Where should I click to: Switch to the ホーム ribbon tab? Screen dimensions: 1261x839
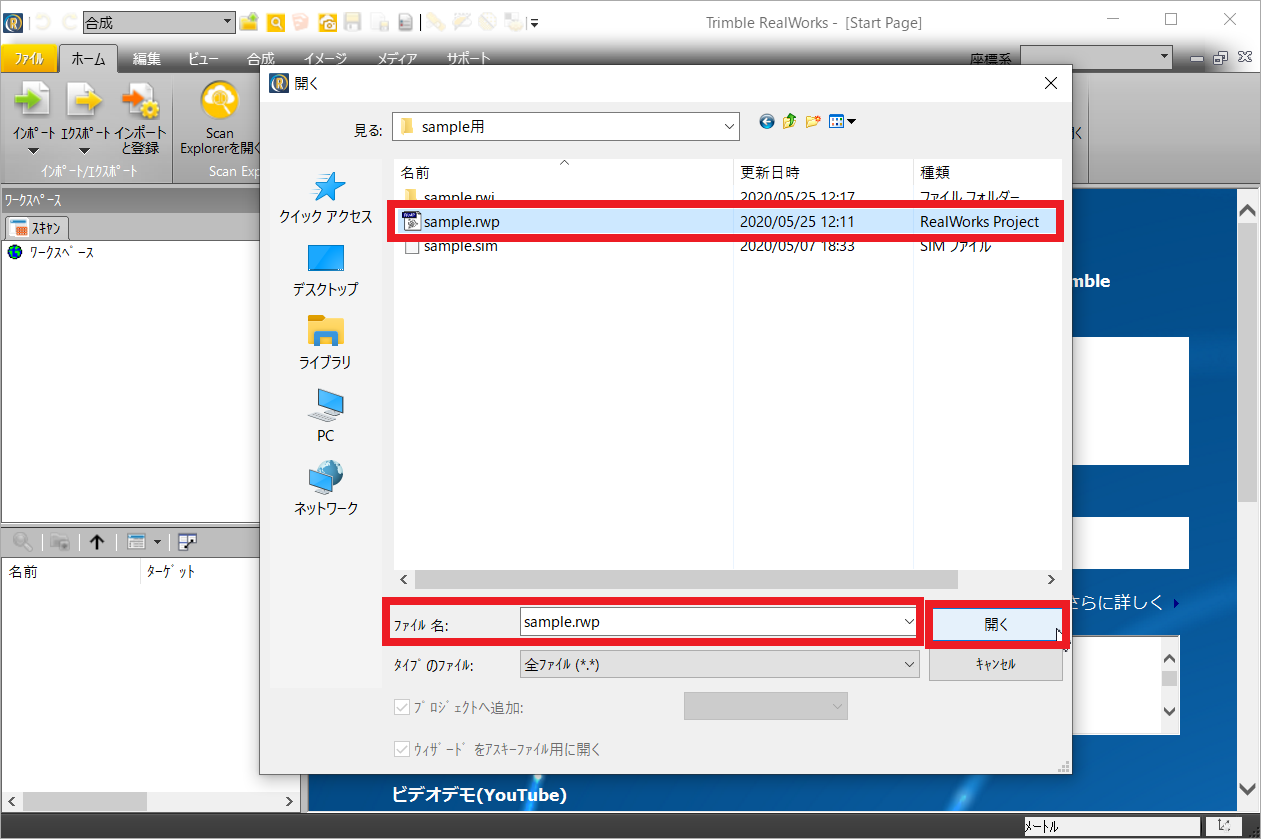(x=88, y=59)
